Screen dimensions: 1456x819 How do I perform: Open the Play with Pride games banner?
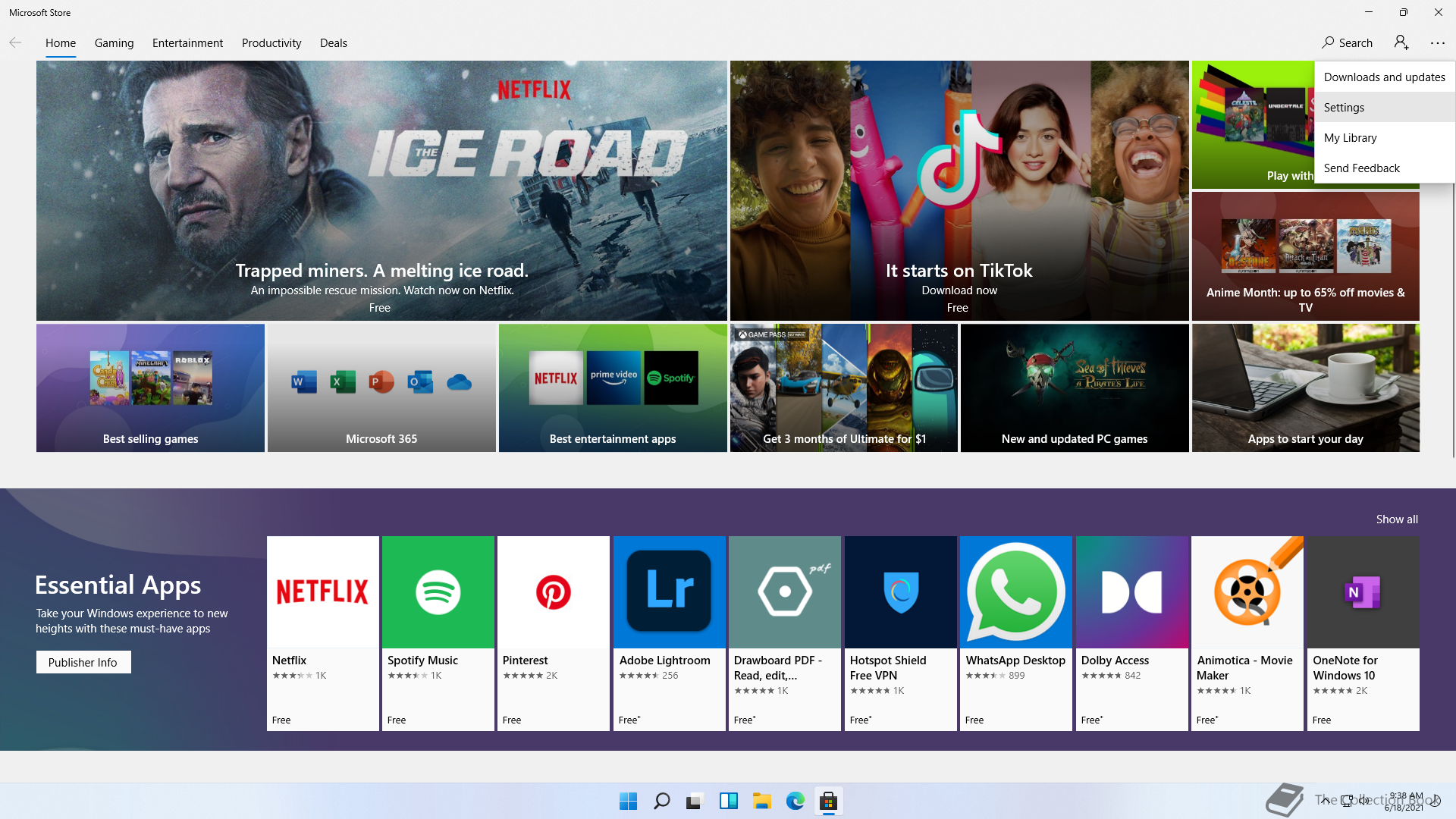[1253, 124]
